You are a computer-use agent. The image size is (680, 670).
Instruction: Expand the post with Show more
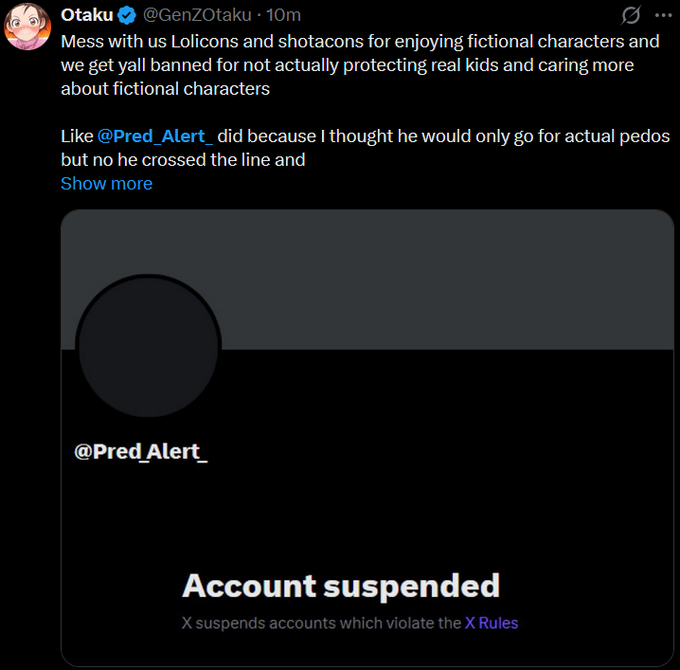(106, 183)
